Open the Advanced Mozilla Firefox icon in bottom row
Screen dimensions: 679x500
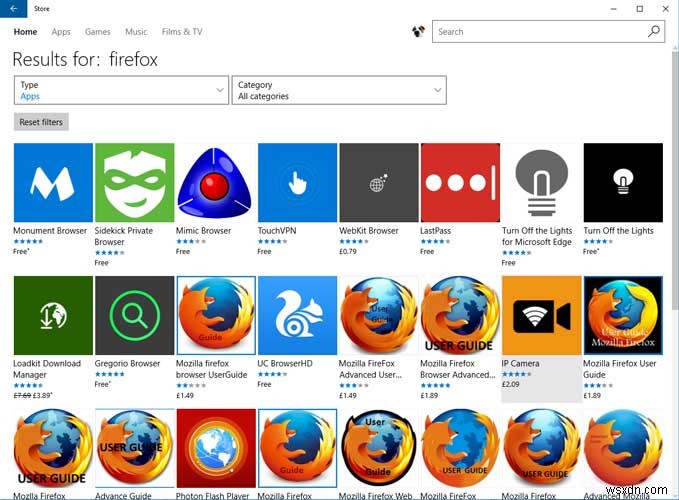623,448
